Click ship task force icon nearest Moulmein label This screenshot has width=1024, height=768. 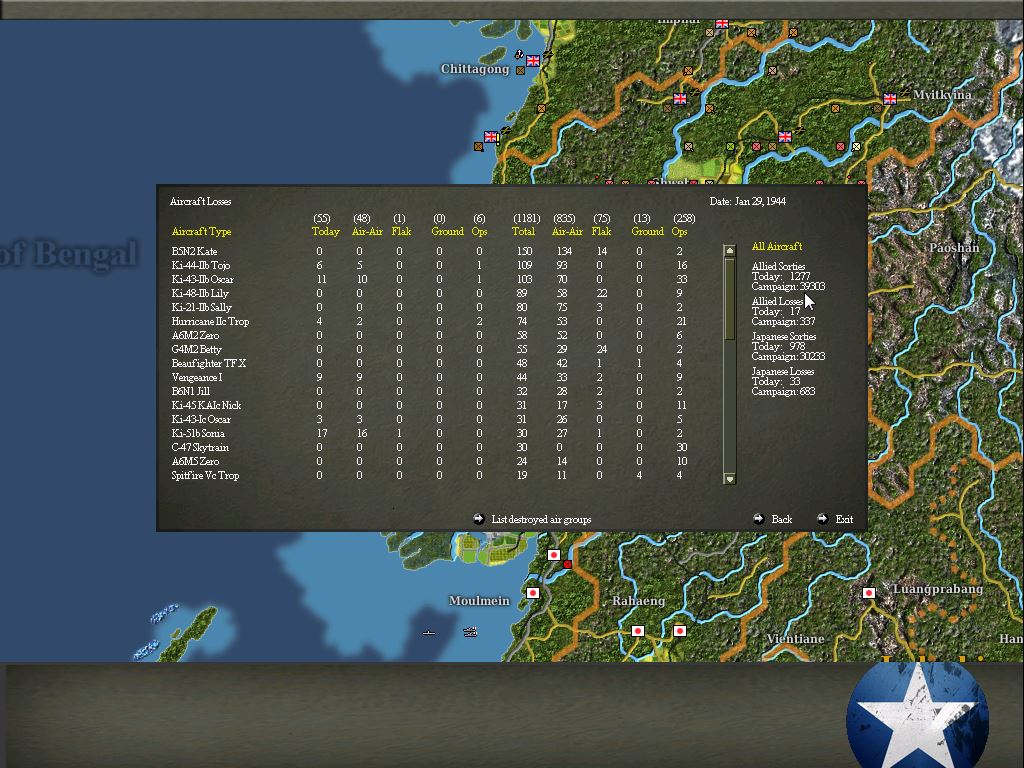[x=470, y=632]
